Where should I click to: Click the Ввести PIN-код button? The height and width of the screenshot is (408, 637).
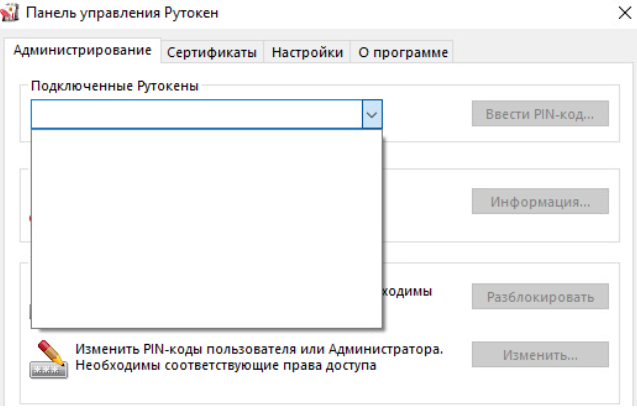tap(540, 114)
